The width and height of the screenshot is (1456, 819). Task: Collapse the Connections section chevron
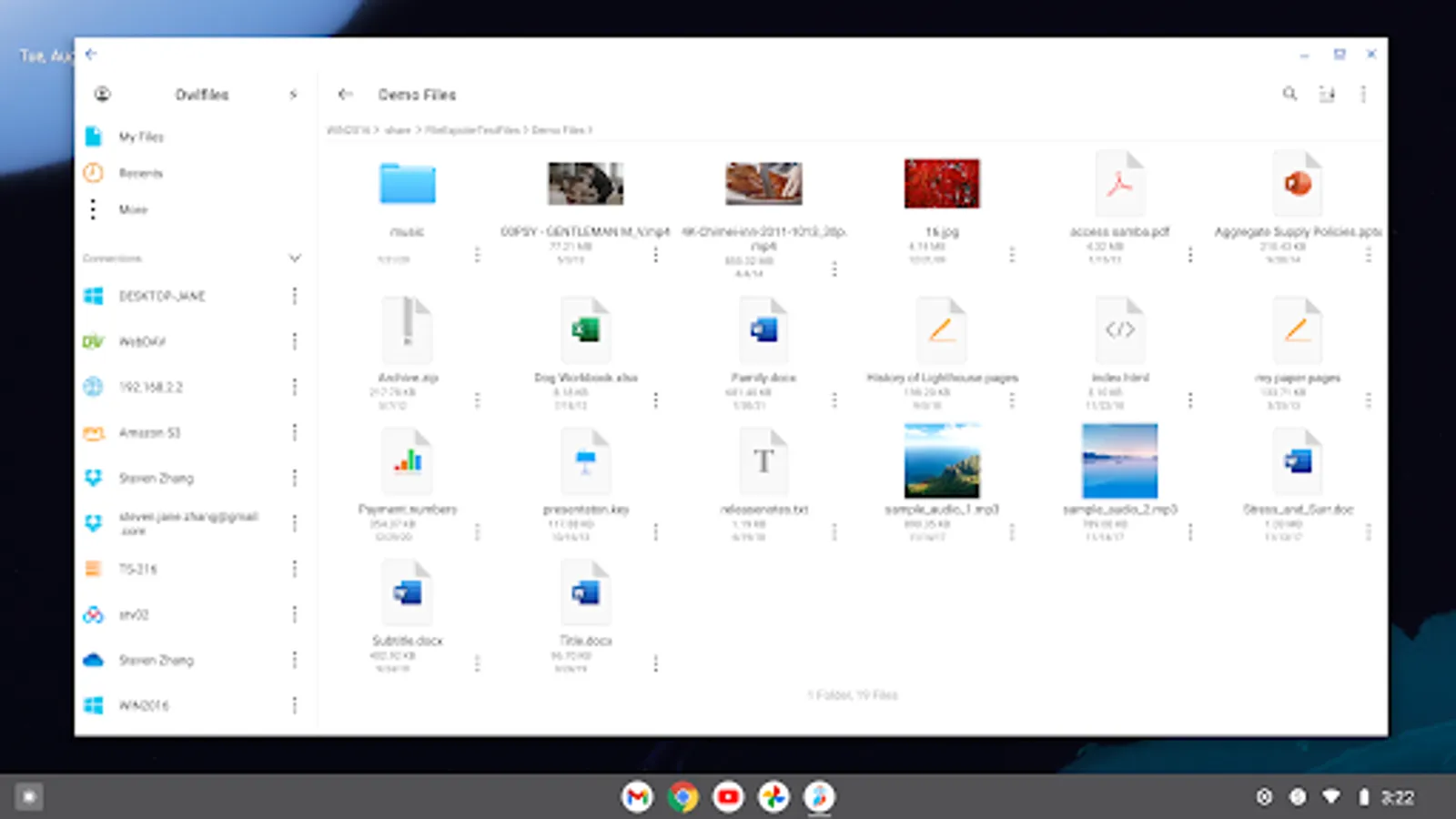pos(294,258)
